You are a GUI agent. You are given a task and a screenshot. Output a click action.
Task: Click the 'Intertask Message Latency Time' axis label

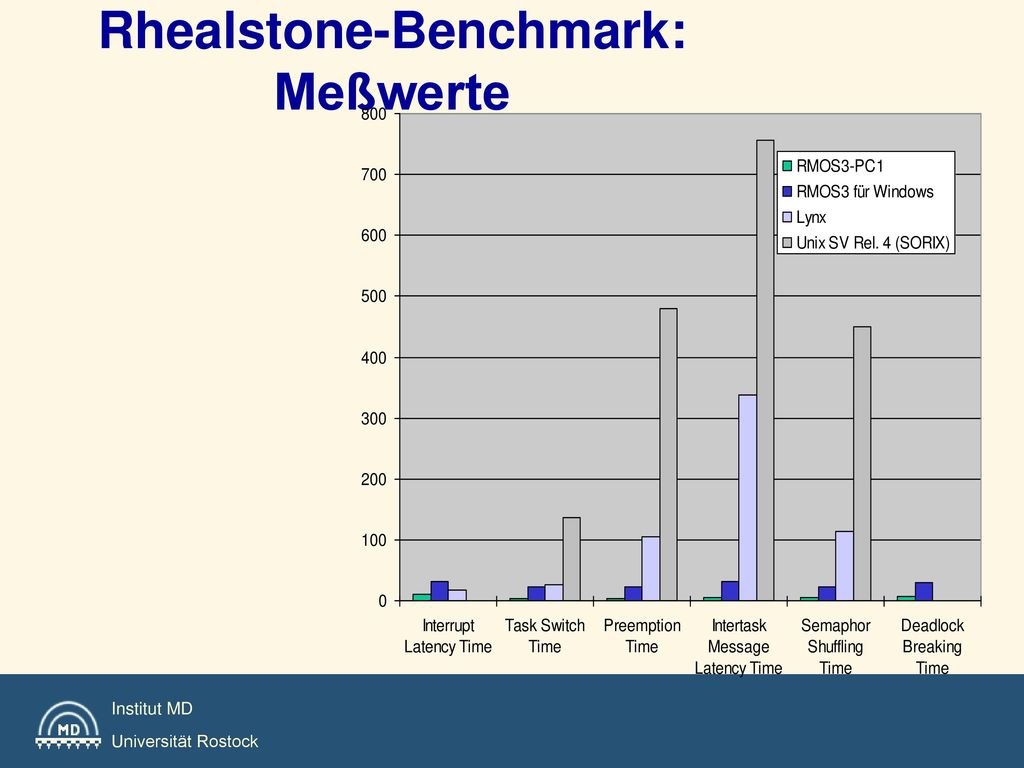click(739, 647)
